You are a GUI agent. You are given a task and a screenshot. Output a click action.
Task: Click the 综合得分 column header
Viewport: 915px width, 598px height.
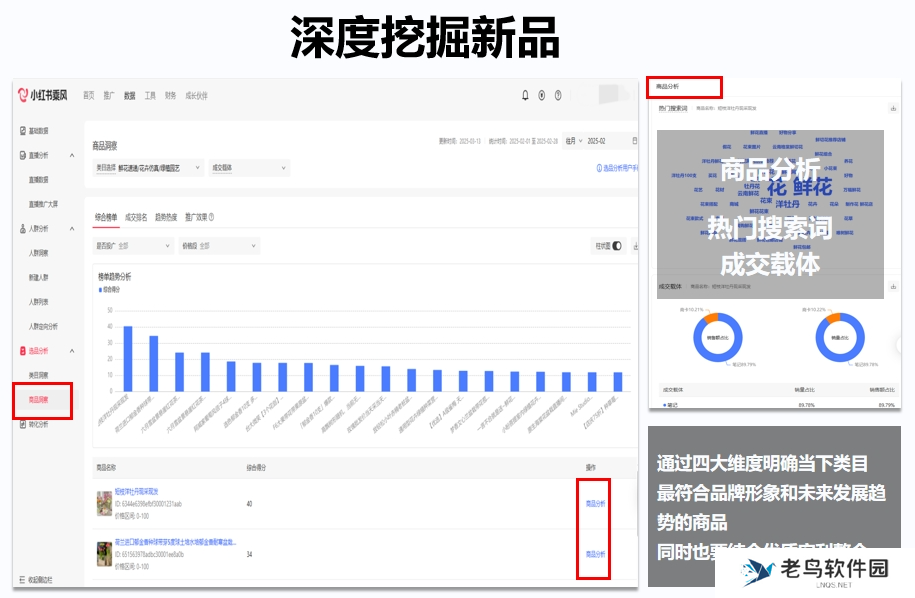pos(256,467)
